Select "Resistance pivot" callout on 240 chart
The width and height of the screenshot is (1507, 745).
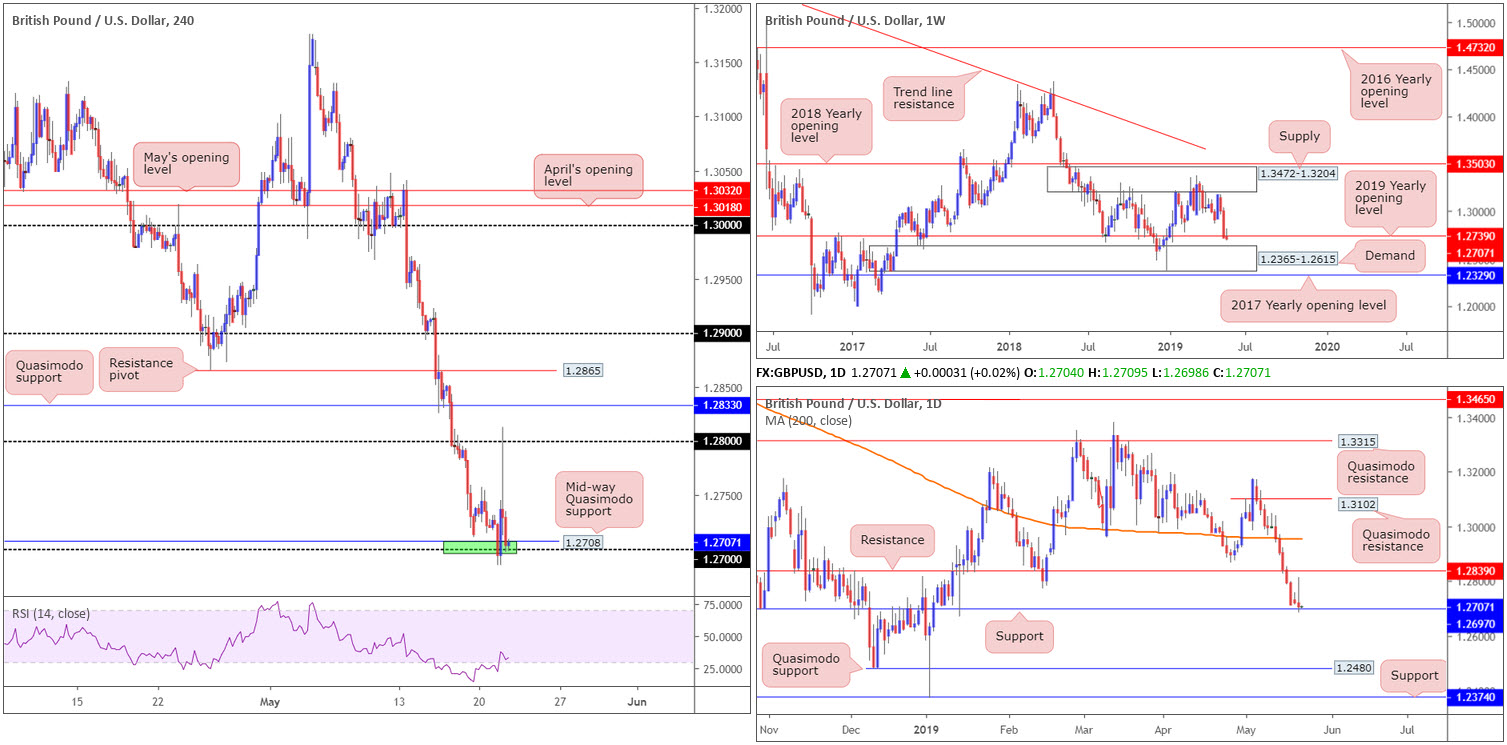point(141,371)
